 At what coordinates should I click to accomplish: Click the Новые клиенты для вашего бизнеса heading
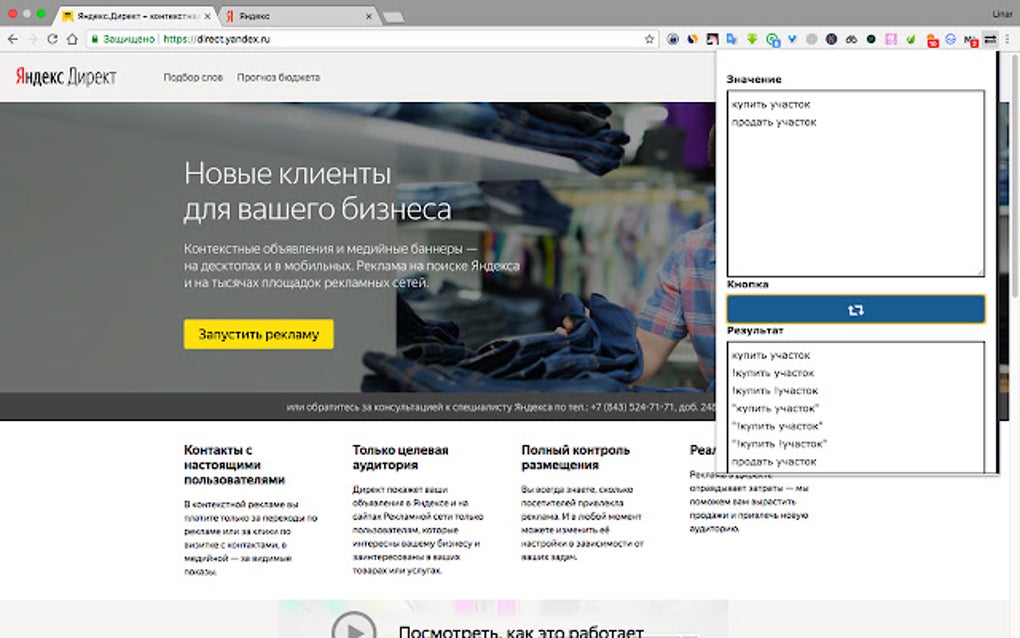(x=317, y=191)
